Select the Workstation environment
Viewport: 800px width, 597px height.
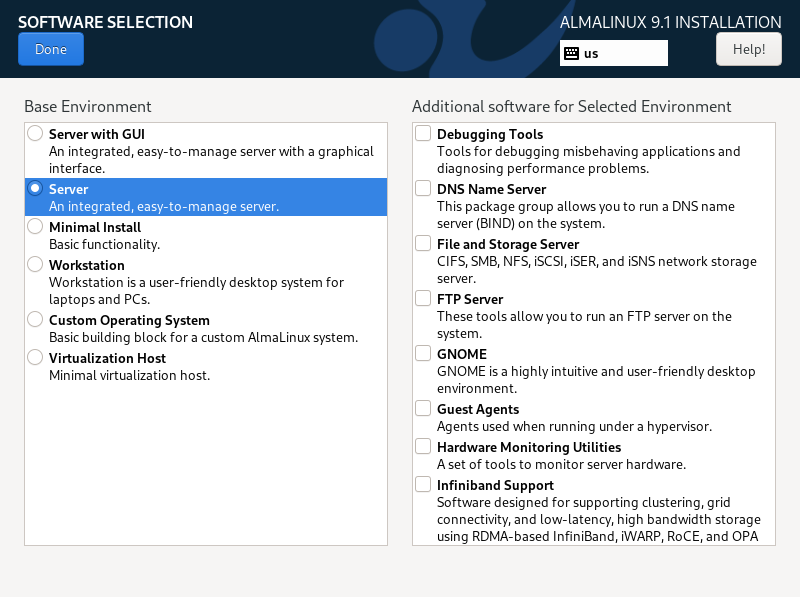[x=35, y=263]
